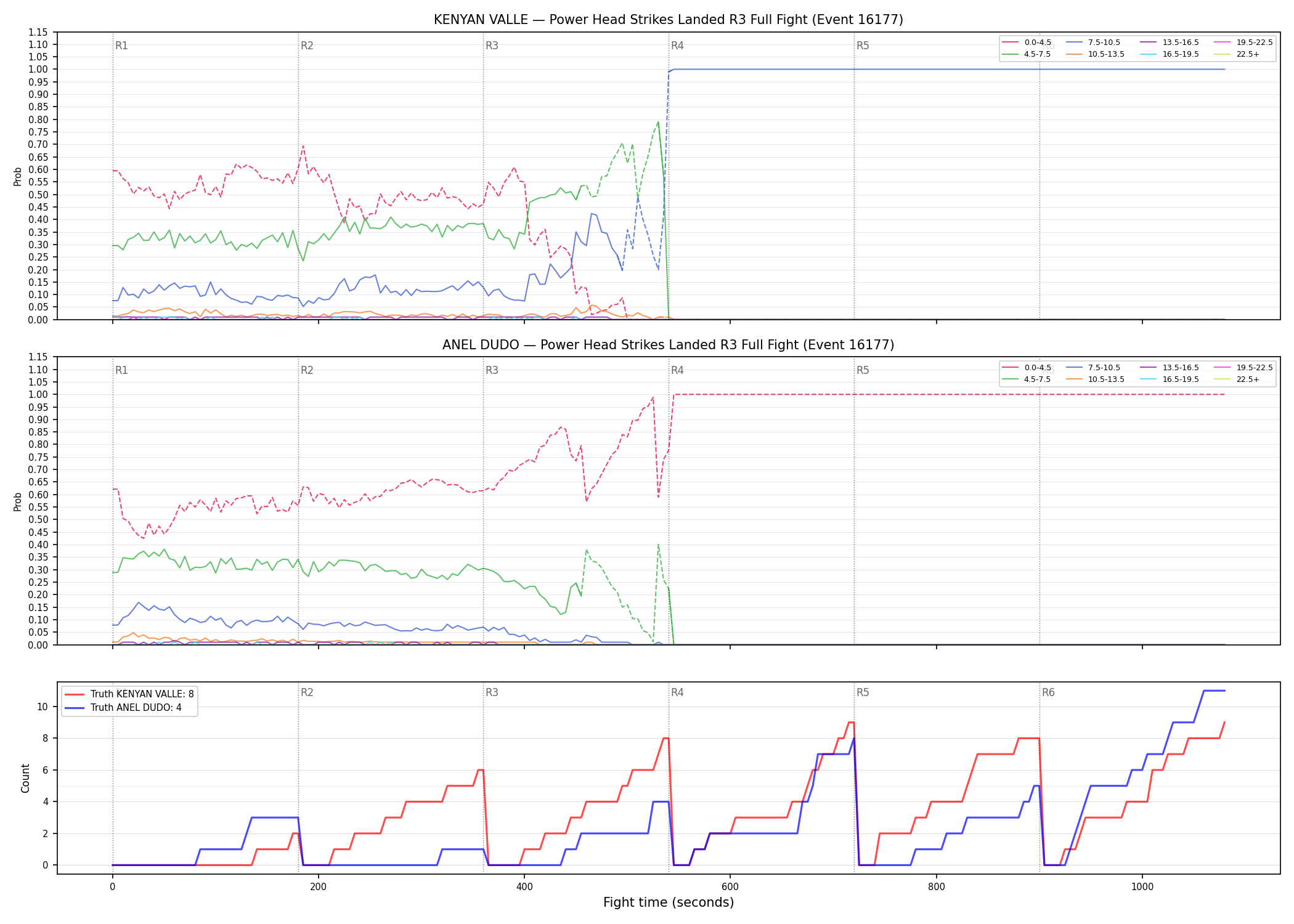Click "22.5+" in the ANEL DUDO legend

tap(1248, 379)
